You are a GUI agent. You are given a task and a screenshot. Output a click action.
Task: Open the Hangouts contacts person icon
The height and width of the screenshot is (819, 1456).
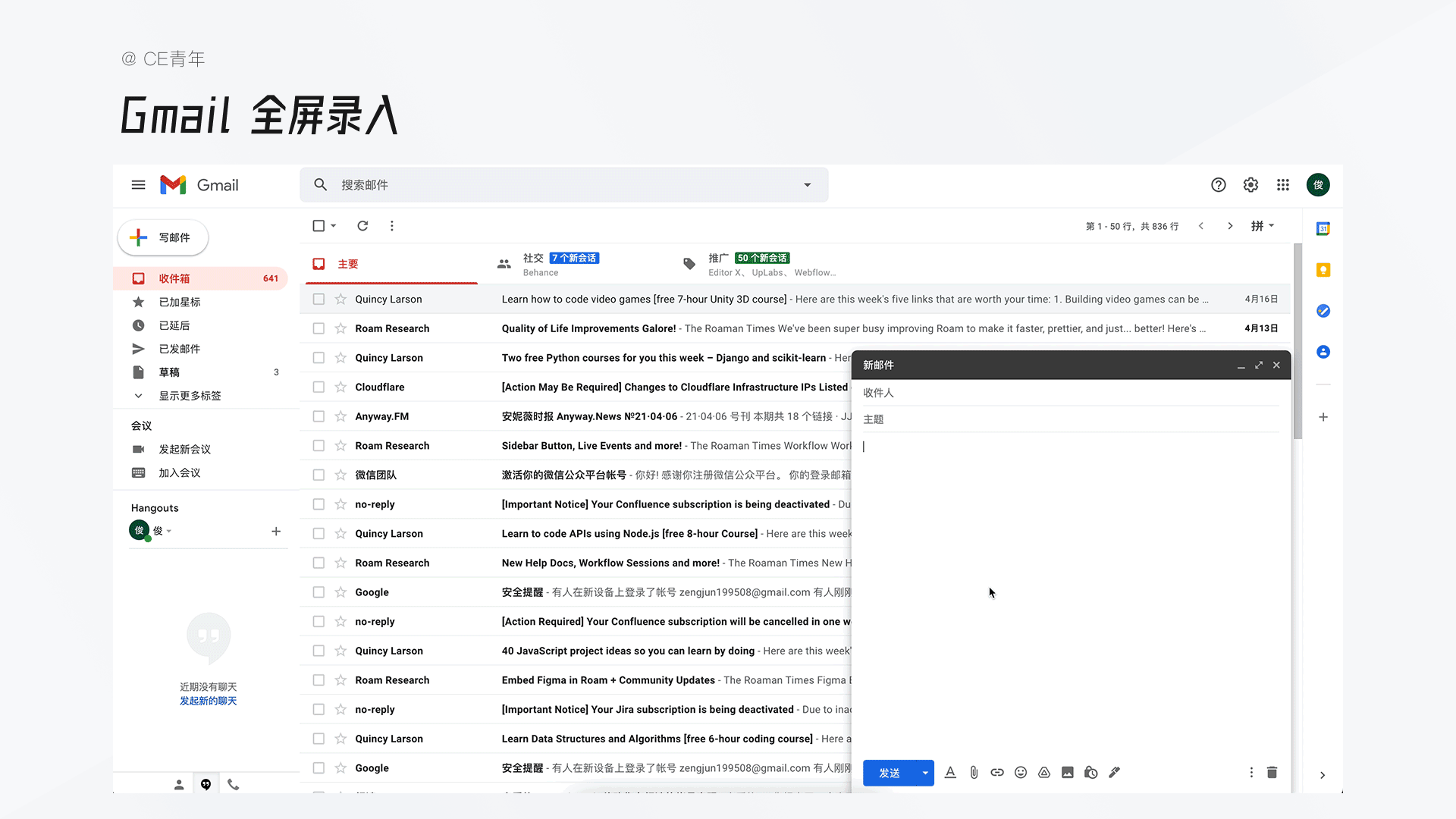coord(179,785)
